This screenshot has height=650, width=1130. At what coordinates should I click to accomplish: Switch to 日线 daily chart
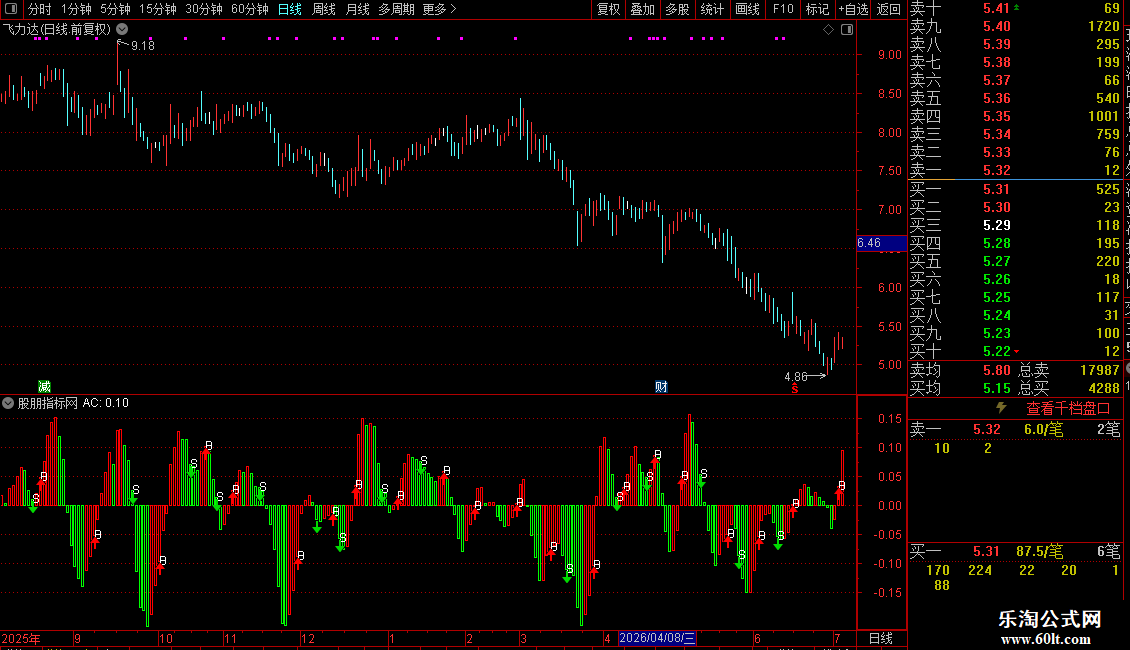click(289, 9)
